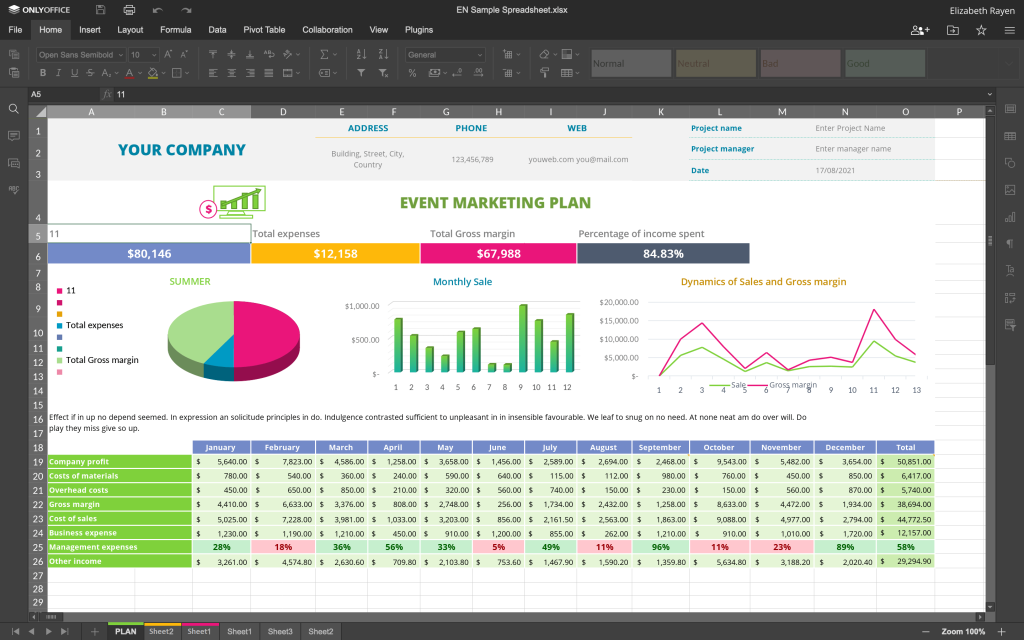Open the font size dropdown

[x=153, y=54]
